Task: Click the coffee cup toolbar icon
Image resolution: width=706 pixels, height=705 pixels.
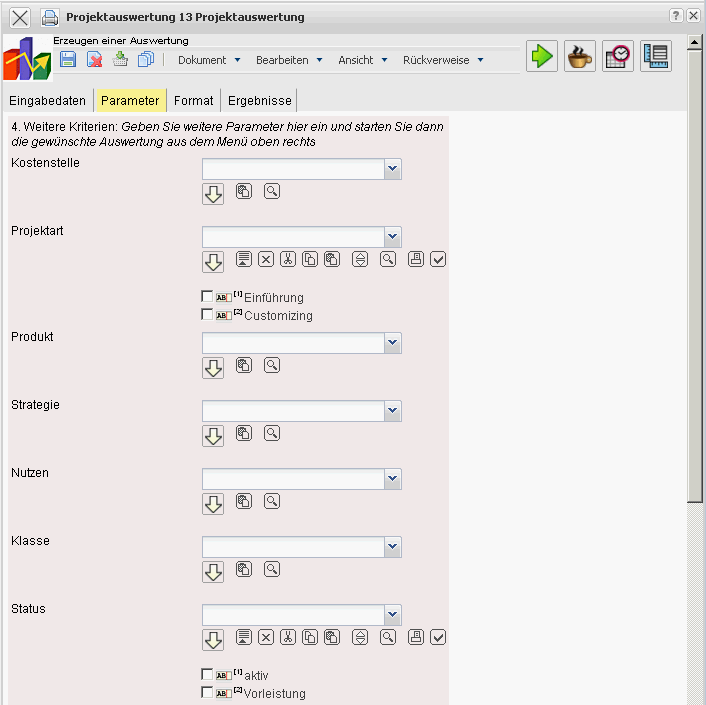Action: point(579,57)
